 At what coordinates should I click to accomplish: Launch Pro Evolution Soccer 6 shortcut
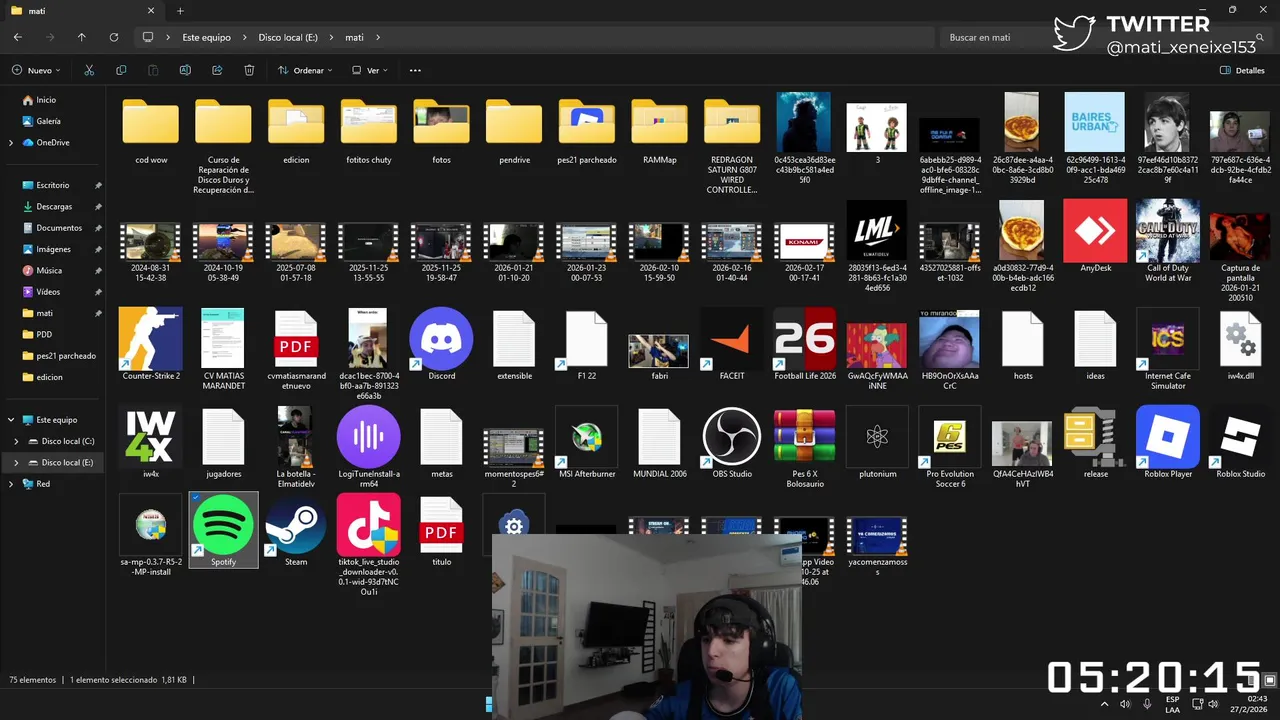click(x=950, y=437)
